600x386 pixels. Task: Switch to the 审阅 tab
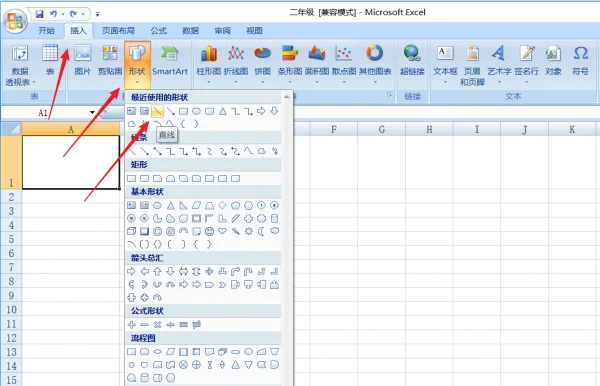click(x=222, y=31)
